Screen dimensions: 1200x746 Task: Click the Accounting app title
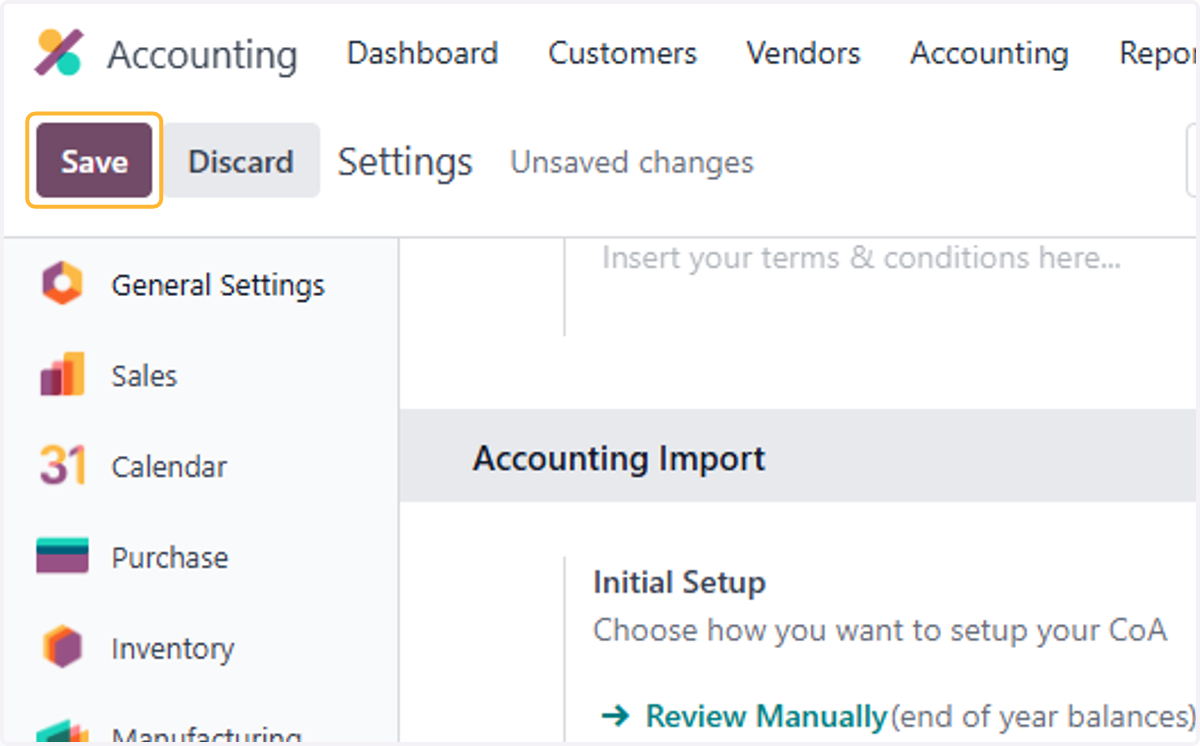click(202, 55)
